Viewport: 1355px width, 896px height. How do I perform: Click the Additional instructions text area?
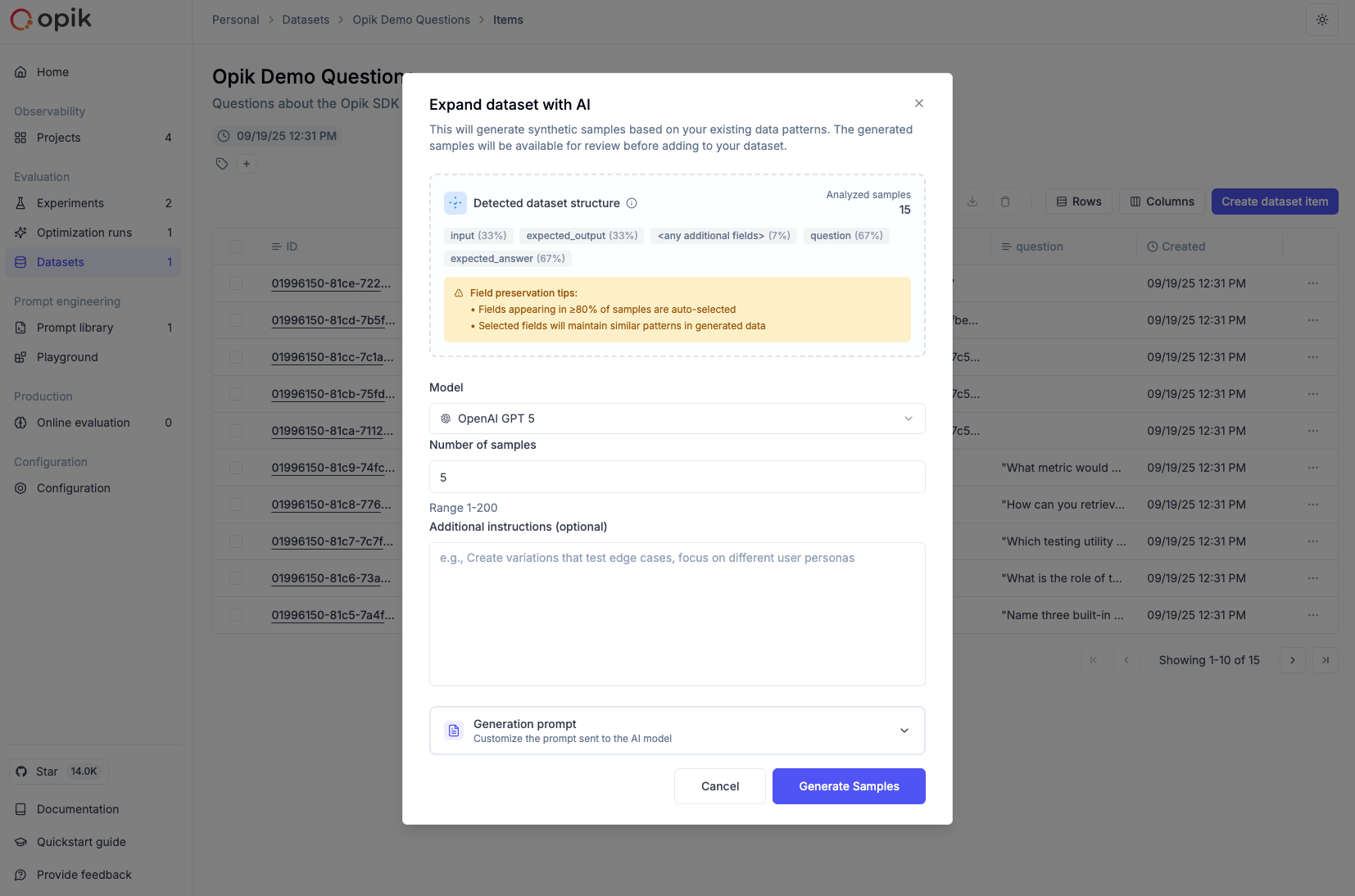tap(677, 614)
